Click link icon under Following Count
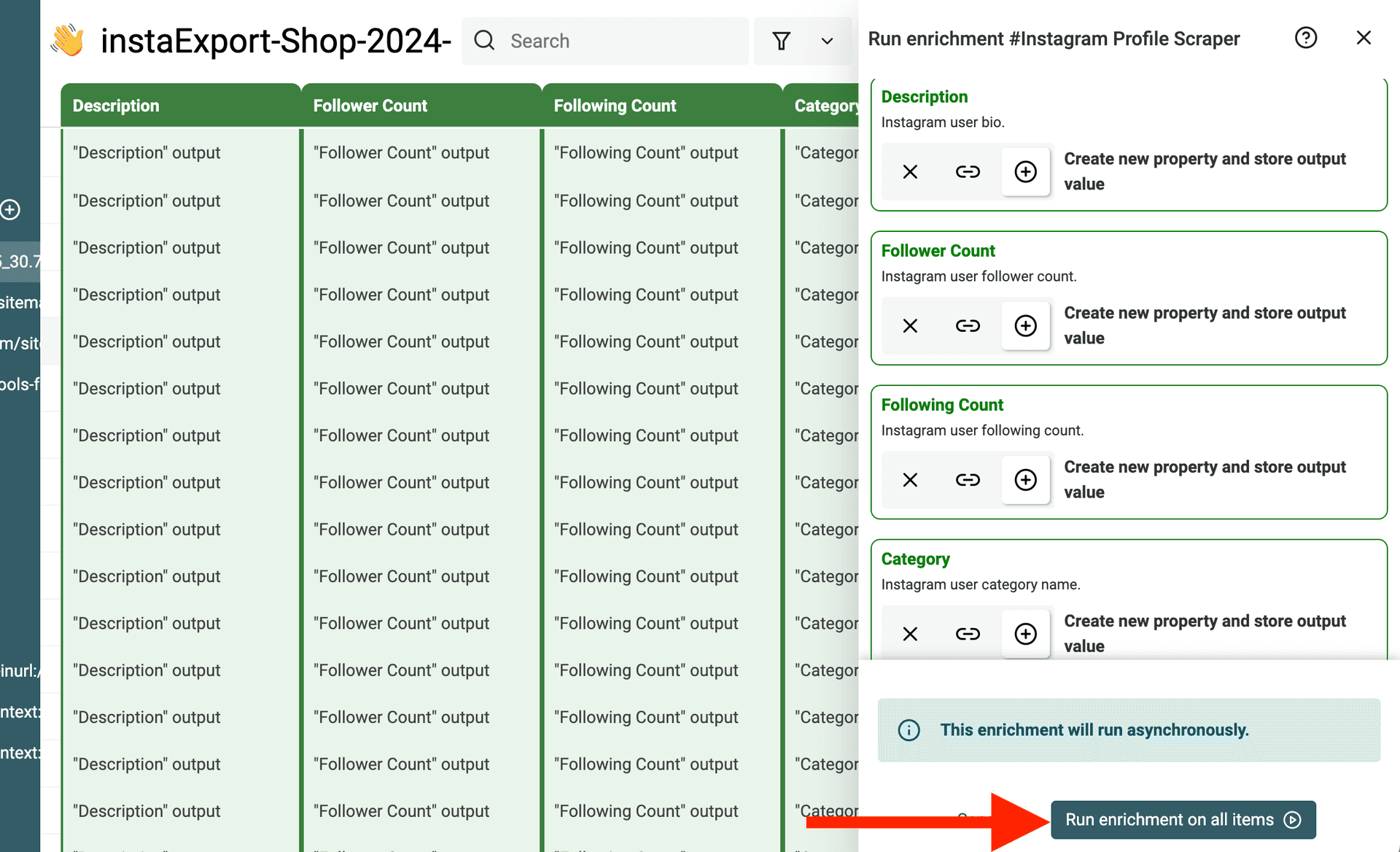Screen dimensions: 1400x852 click(x=968, y=480)
